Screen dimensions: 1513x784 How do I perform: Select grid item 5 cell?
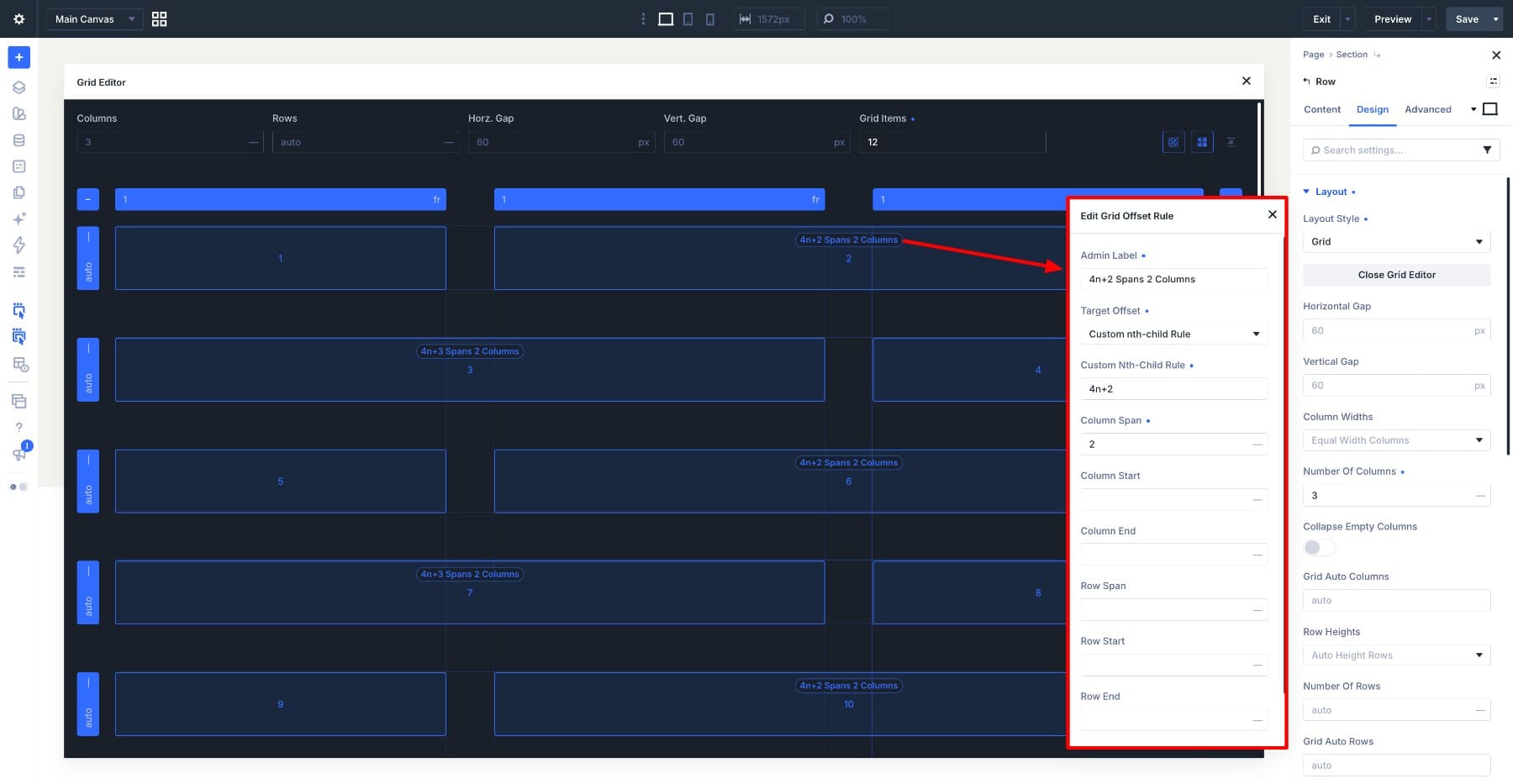point(280,481)
